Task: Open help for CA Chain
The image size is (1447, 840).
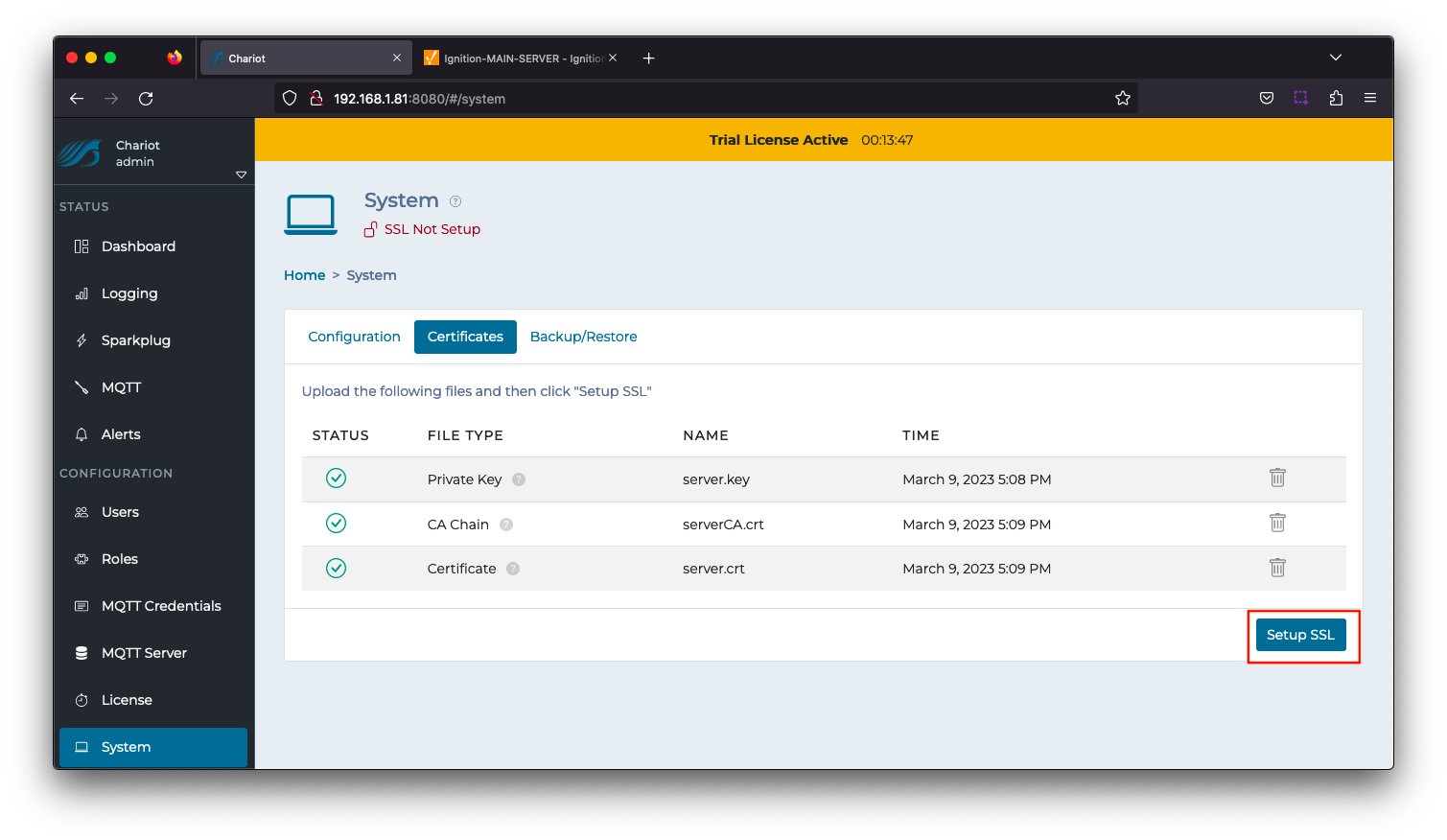Action: [x=506, y=525]
